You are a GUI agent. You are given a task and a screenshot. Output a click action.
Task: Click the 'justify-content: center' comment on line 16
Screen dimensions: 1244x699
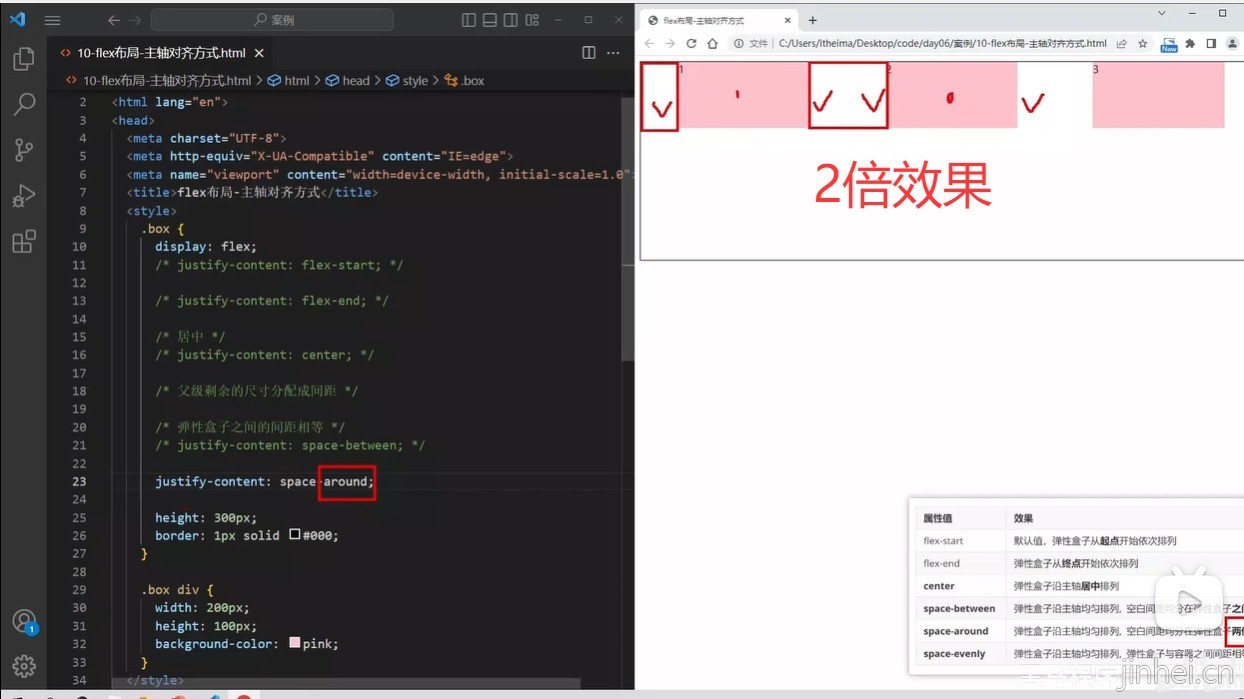265,354
